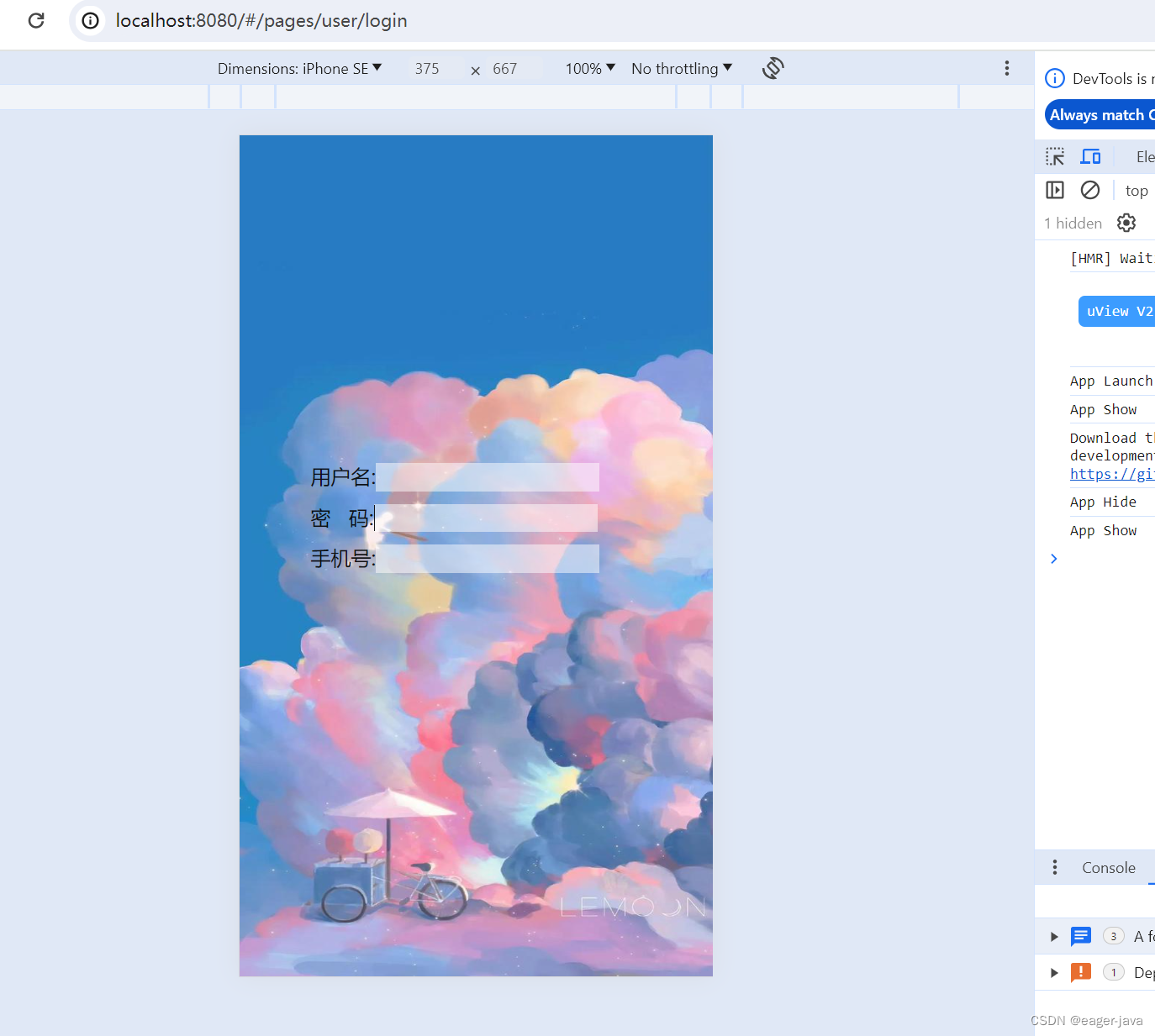Click the blue message issue icon
Image resolution: width=1155 pixels, height=1036 pixels.
point(1081,936)
